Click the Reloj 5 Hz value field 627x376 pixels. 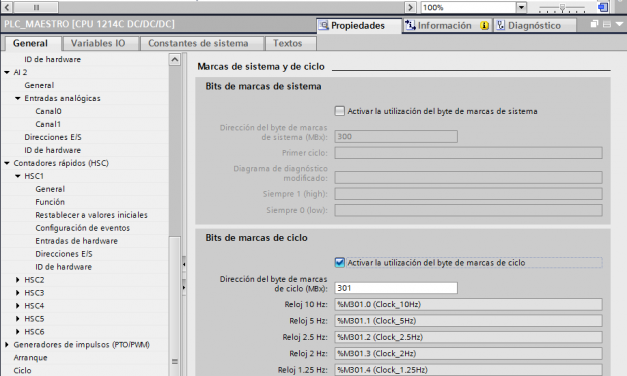point(468,321)
